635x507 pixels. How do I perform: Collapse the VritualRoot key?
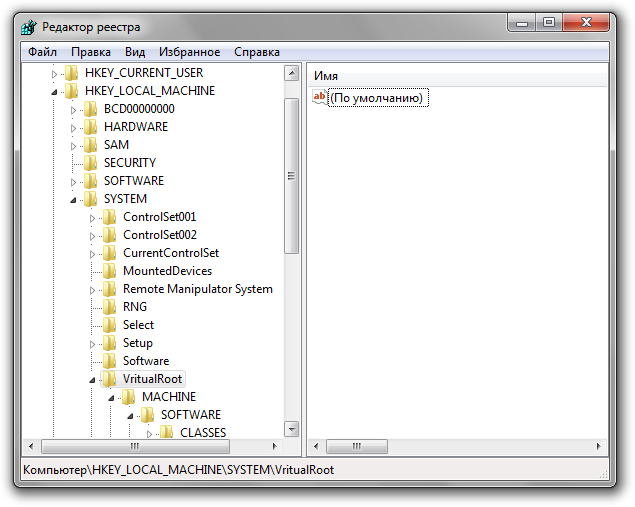[93, 380]
